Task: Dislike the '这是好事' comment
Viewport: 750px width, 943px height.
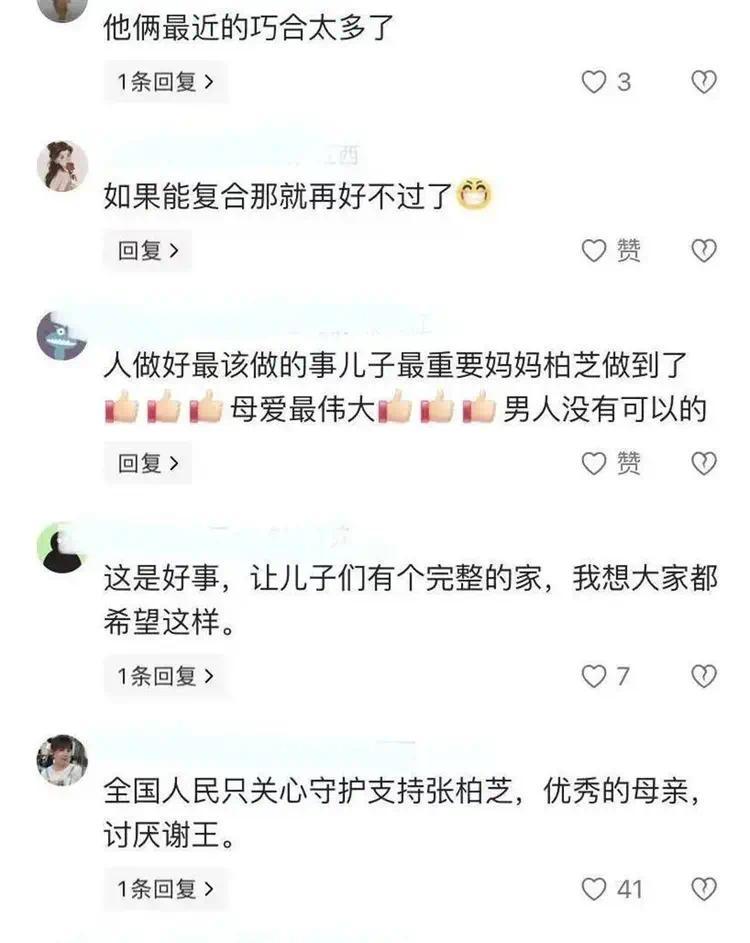Action: click(704, 676)
